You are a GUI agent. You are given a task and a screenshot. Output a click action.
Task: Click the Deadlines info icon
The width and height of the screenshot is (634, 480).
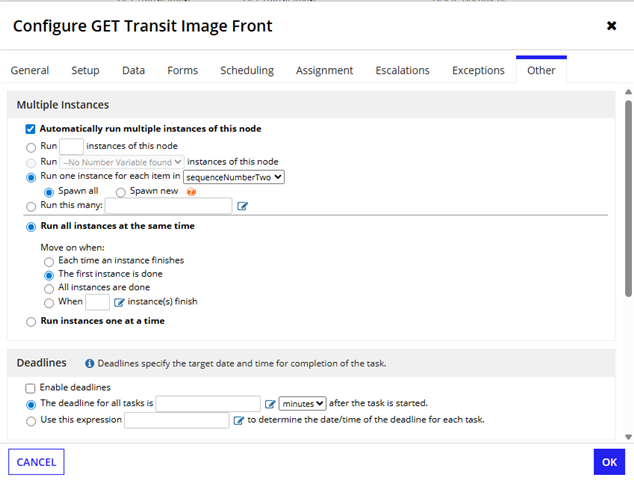pos(89,364)
